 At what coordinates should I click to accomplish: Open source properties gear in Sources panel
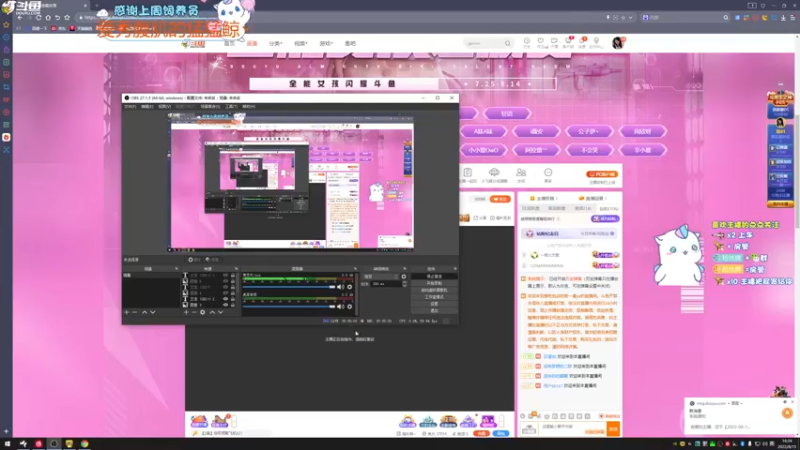(203, 312)
